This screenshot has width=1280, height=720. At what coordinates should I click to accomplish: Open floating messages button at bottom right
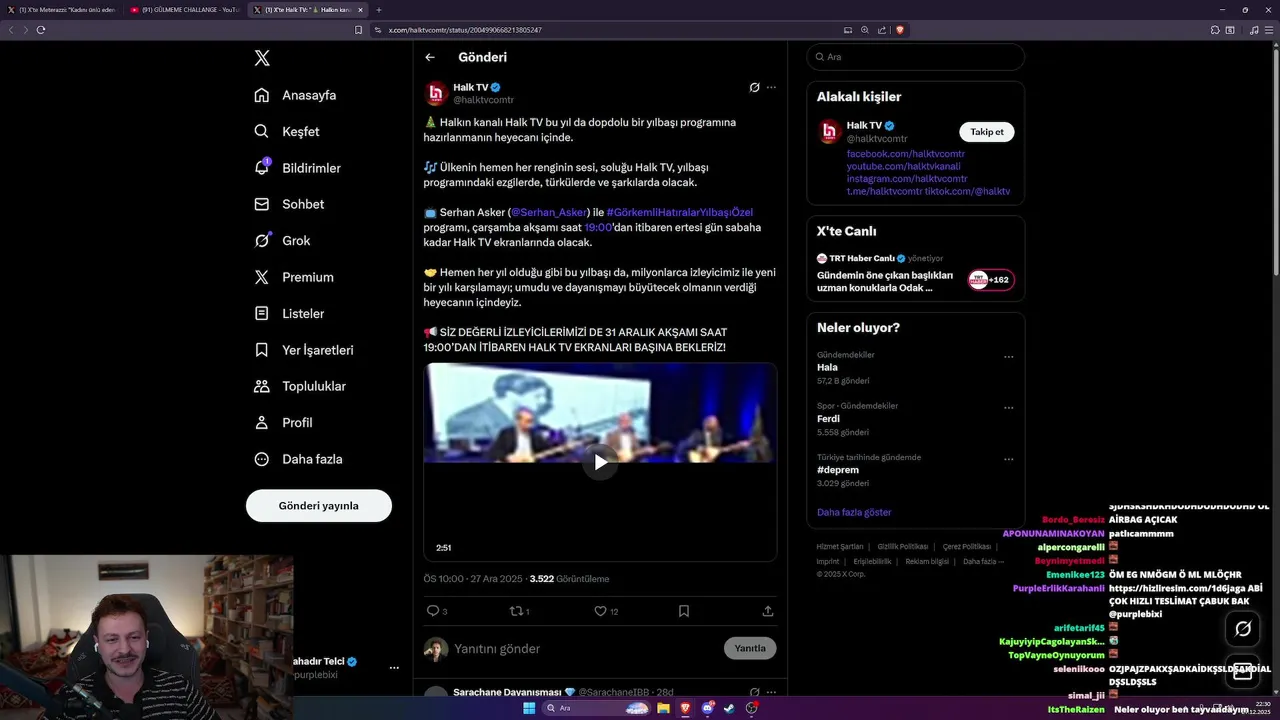(1243, 671)
